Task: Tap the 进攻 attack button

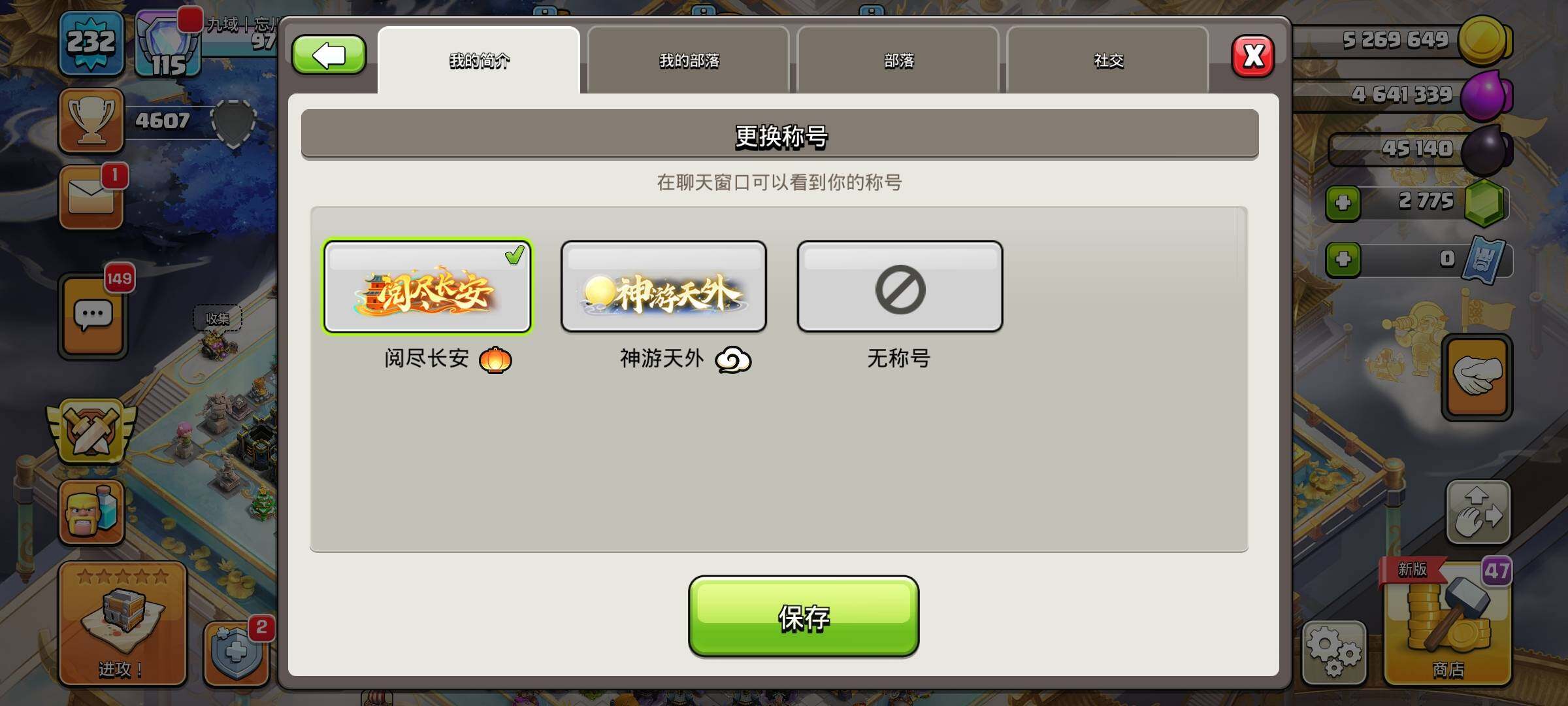Action: [123, 623]
